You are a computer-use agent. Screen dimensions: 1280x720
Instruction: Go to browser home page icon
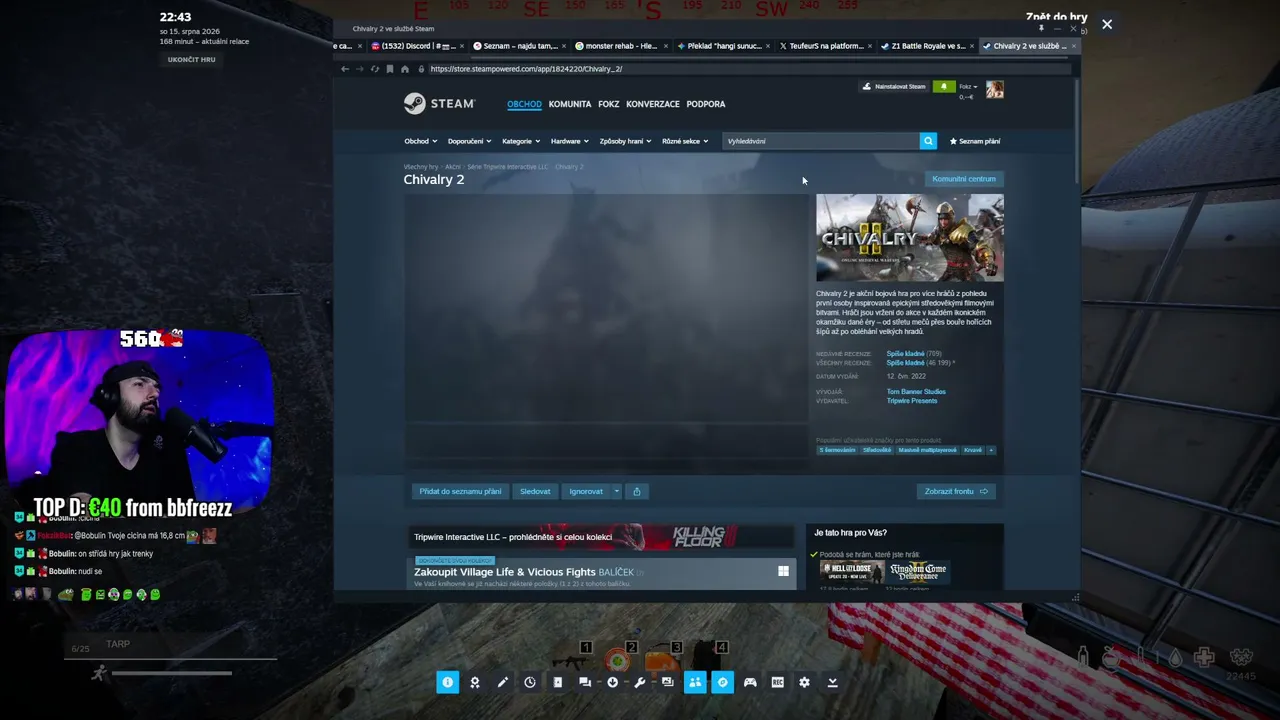pyautogui.click(x=404, y=69)
